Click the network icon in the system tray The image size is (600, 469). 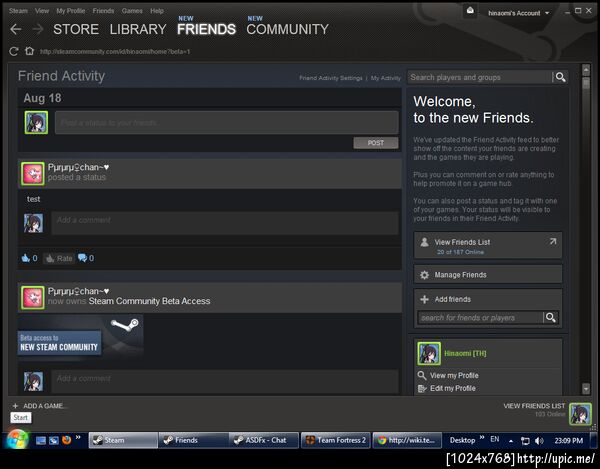[x=525, y=441]
